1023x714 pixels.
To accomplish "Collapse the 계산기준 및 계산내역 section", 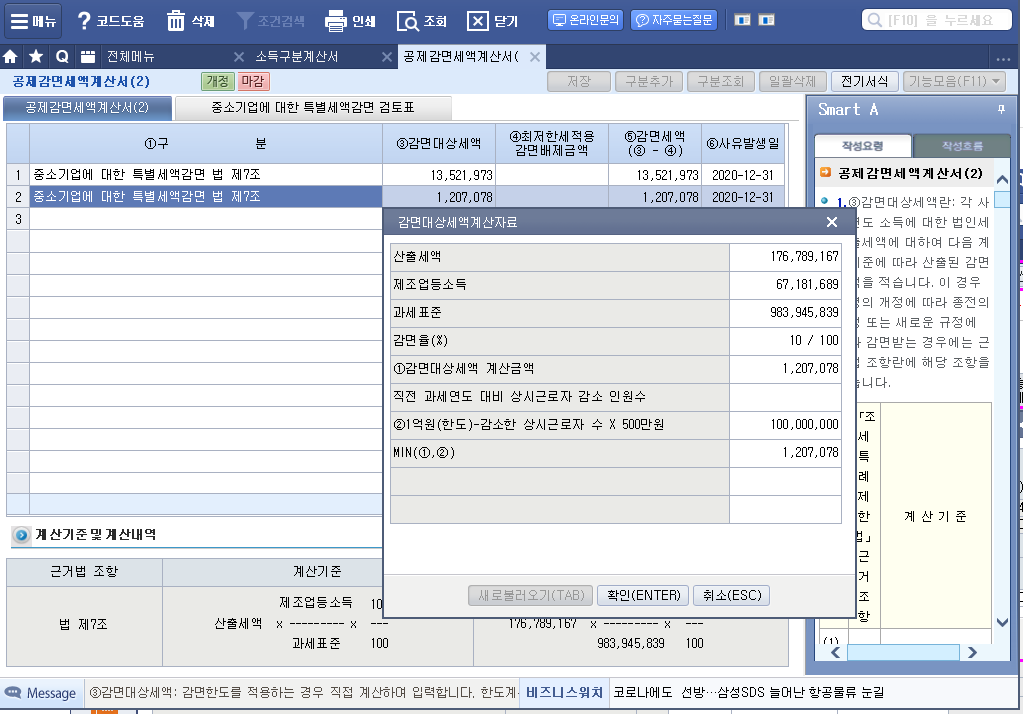I will tap(21, 536).
